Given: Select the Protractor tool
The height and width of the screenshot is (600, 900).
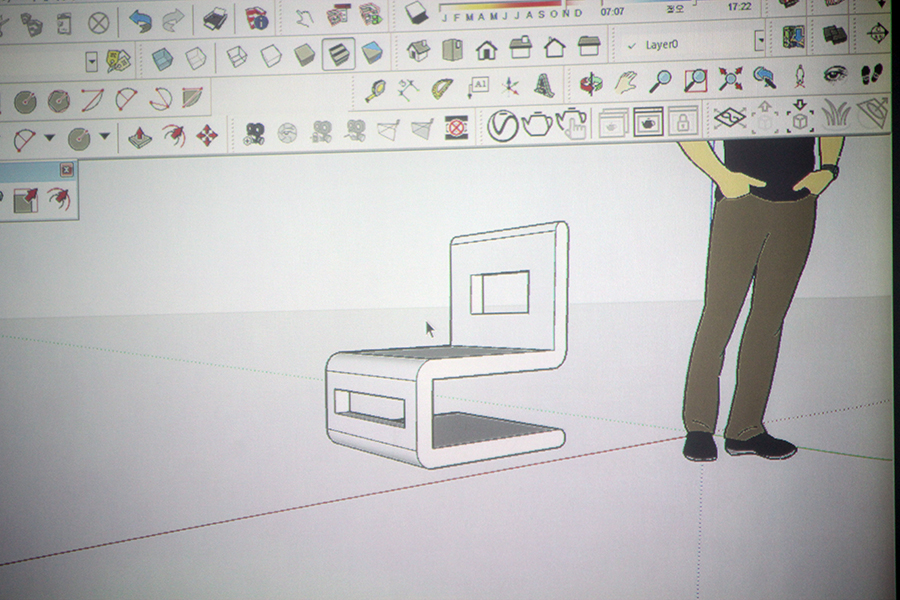Looking at the screenshot, I should point(442,88).
